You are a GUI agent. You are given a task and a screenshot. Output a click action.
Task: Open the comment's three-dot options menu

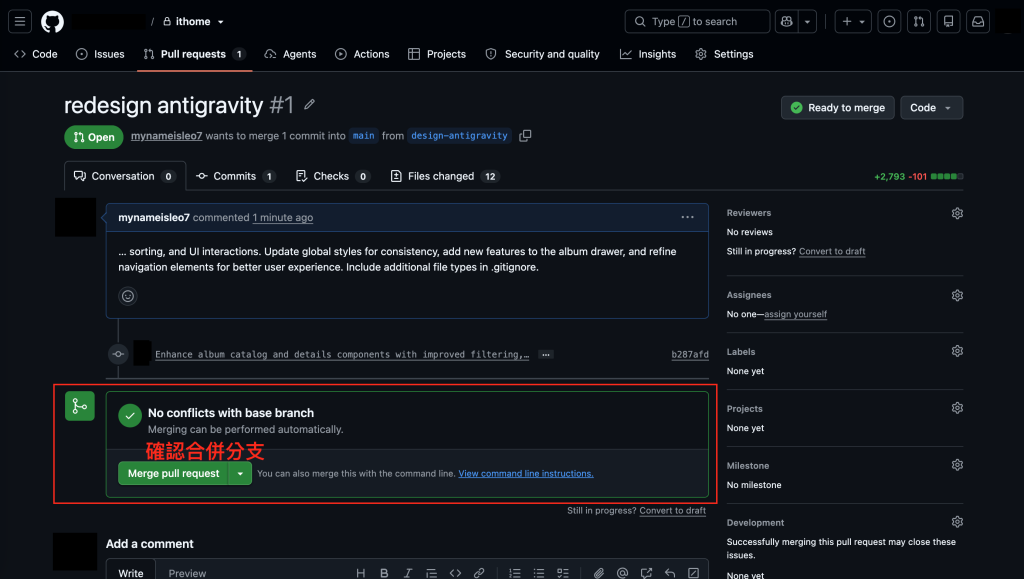coord(688,217)
